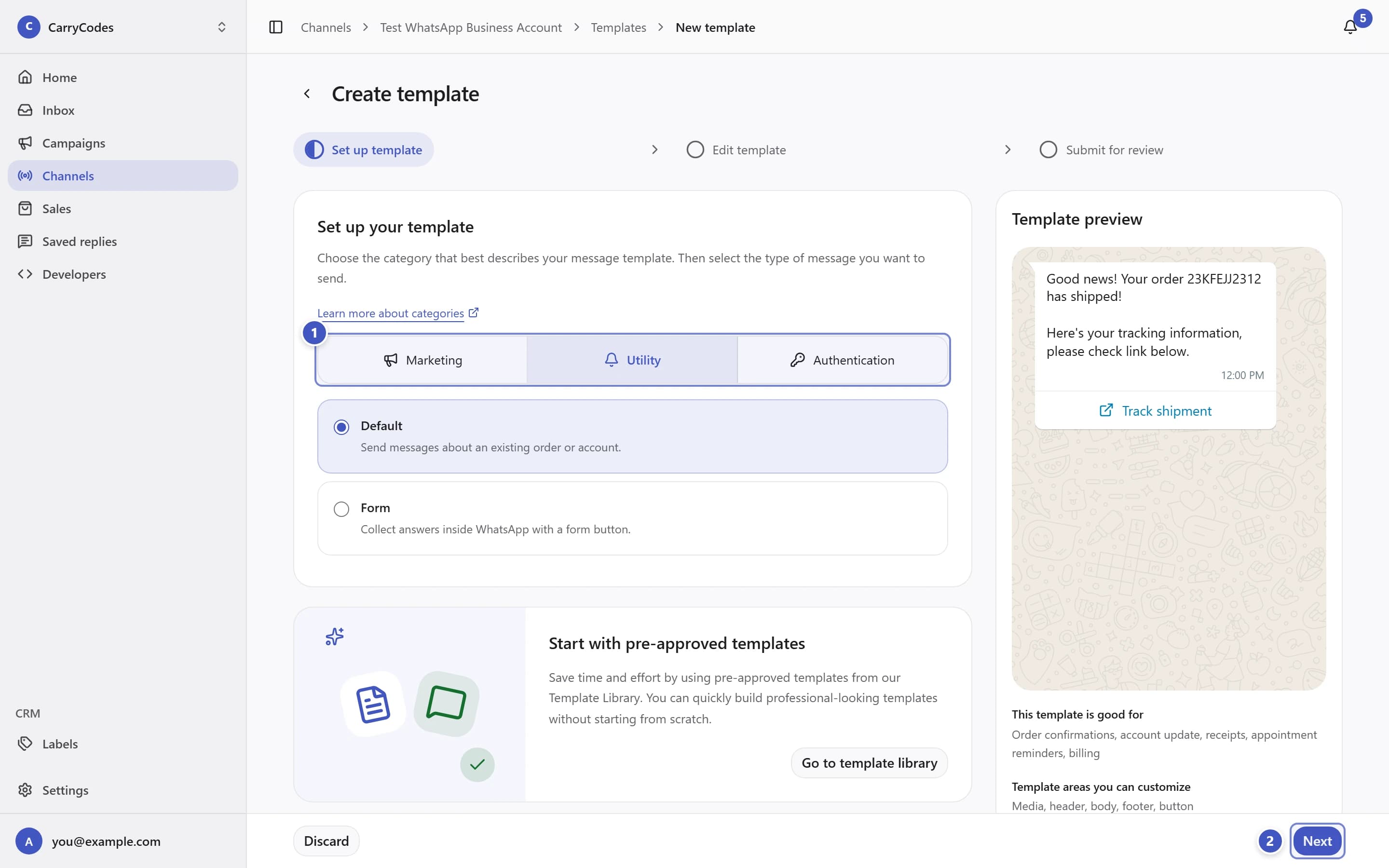
Task: Open the notifications bell
Action: click(x=1350, y=27)
